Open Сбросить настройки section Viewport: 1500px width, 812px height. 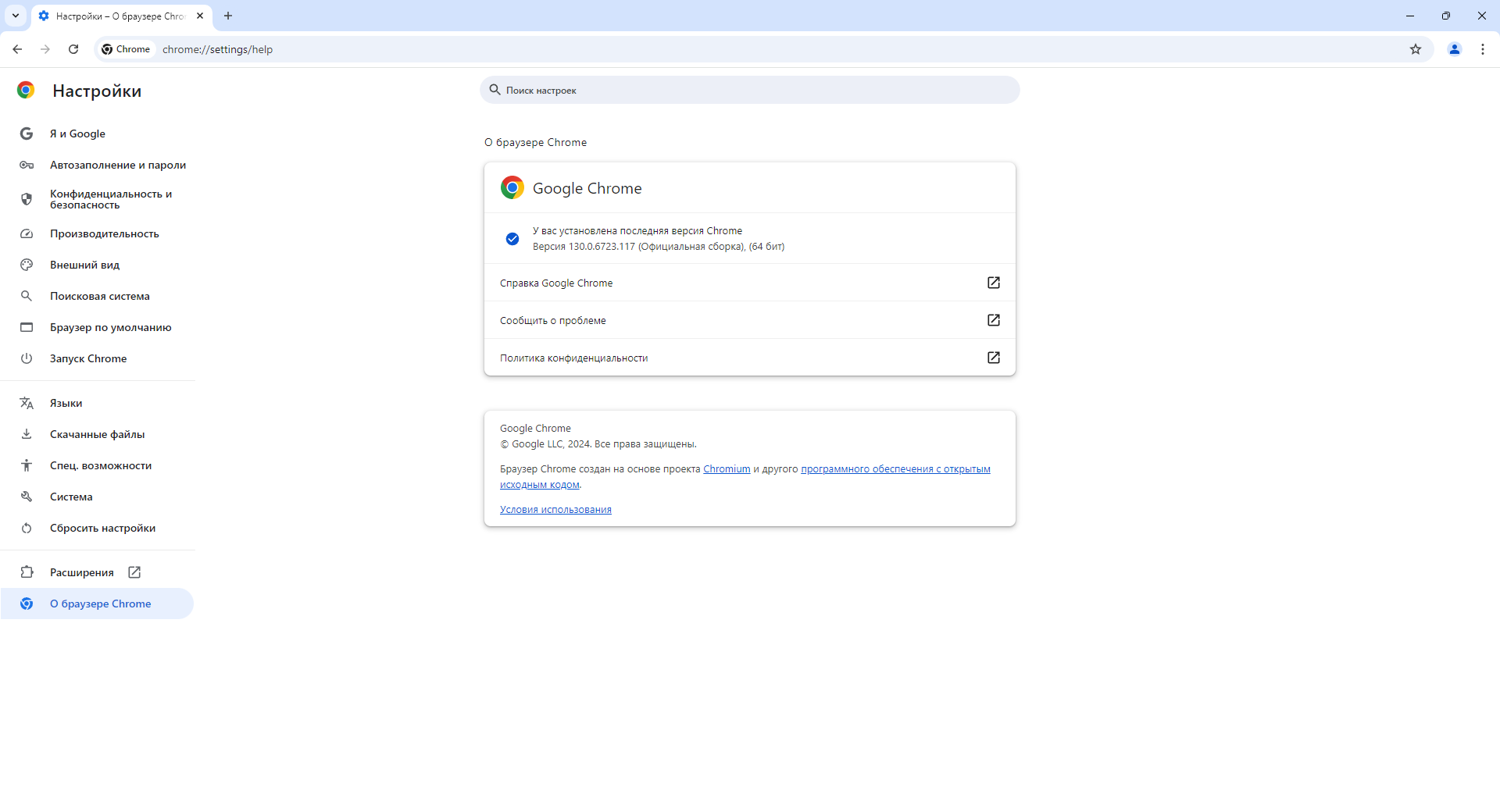pos(98,528)
